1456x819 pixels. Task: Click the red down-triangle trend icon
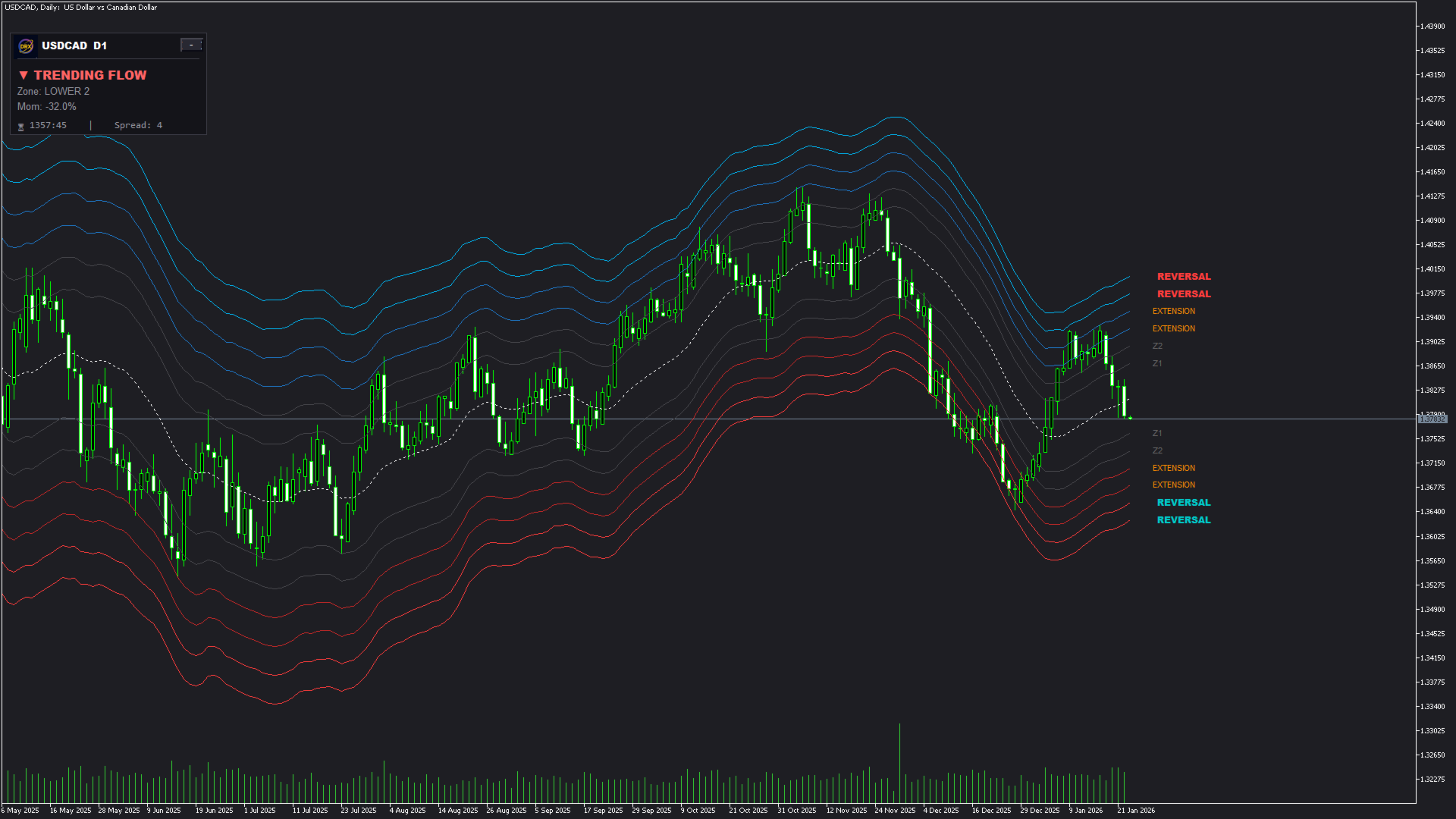pos(24,75)
